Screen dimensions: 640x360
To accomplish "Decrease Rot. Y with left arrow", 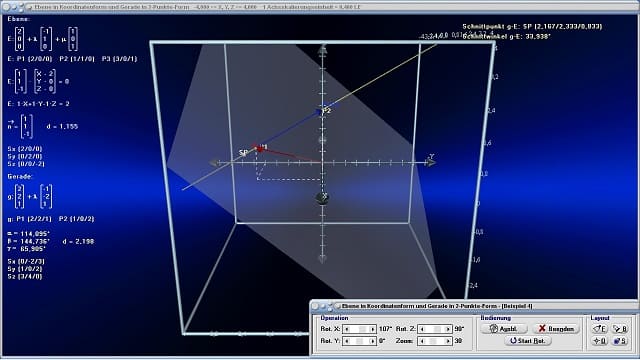I will (347, 341).
